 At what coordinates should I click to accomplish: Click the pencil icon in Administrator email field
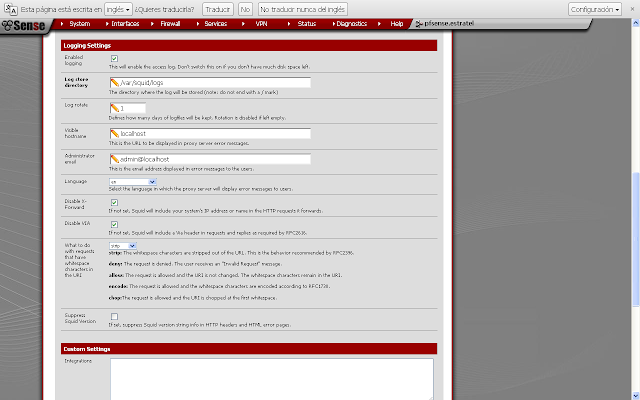pos(115,159)
